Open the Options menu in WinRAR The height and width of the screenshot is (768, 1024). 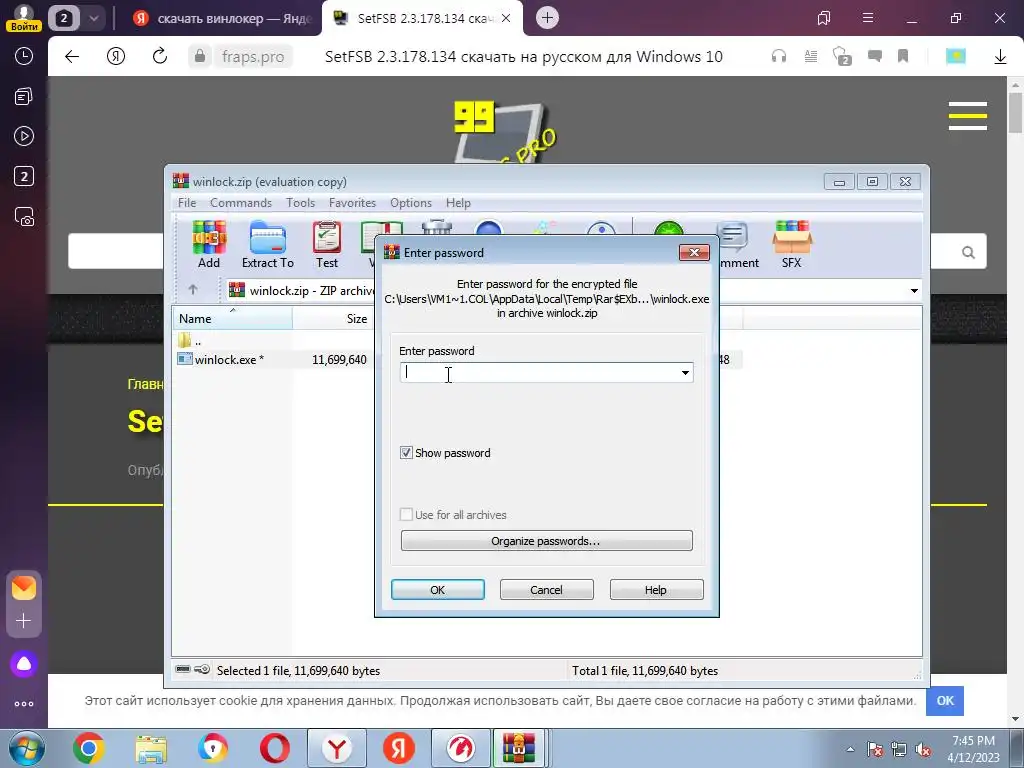pos(411,203)
